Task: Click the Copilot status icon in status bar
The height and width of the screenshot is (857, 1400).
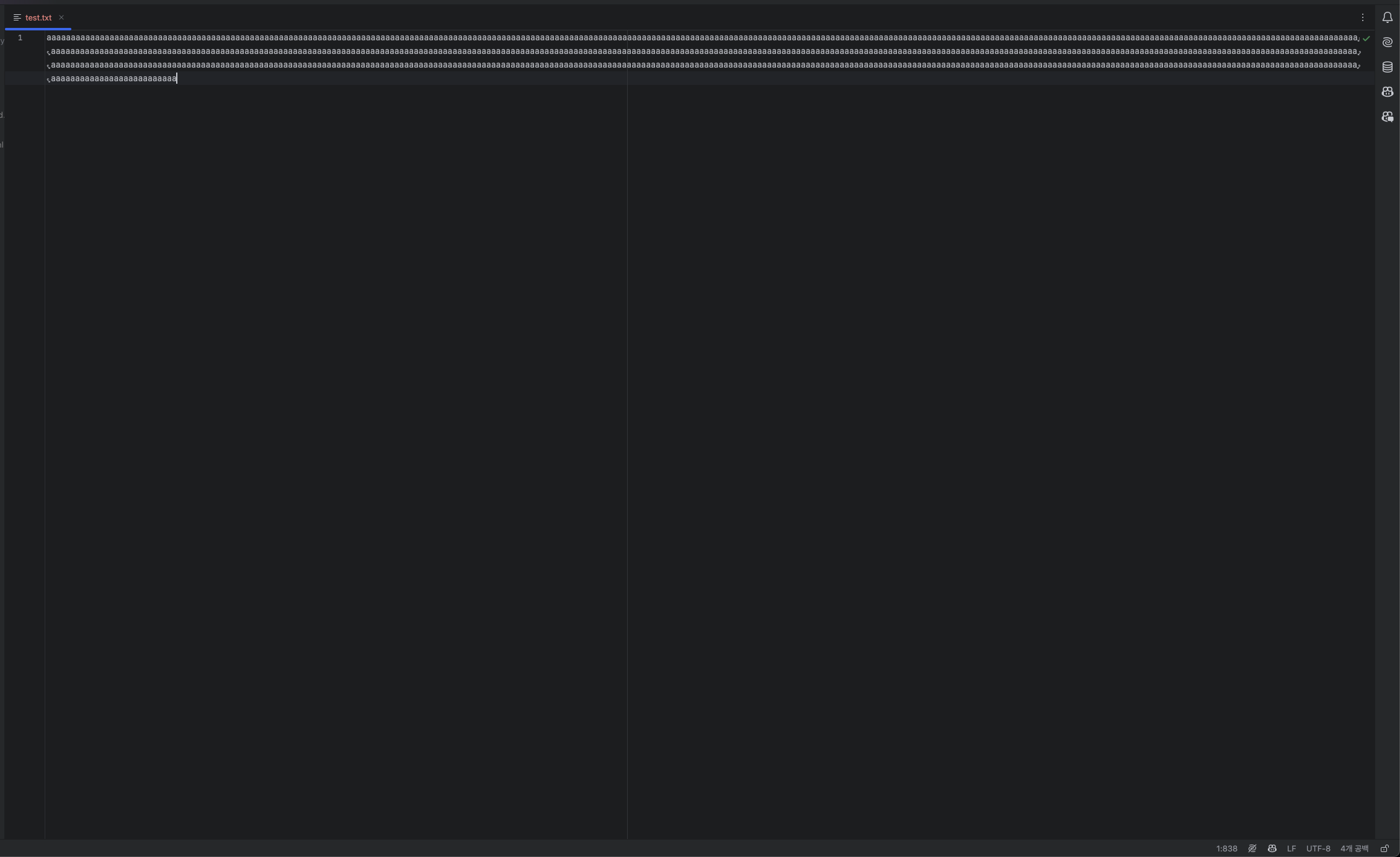Action: coord(1272,848)
